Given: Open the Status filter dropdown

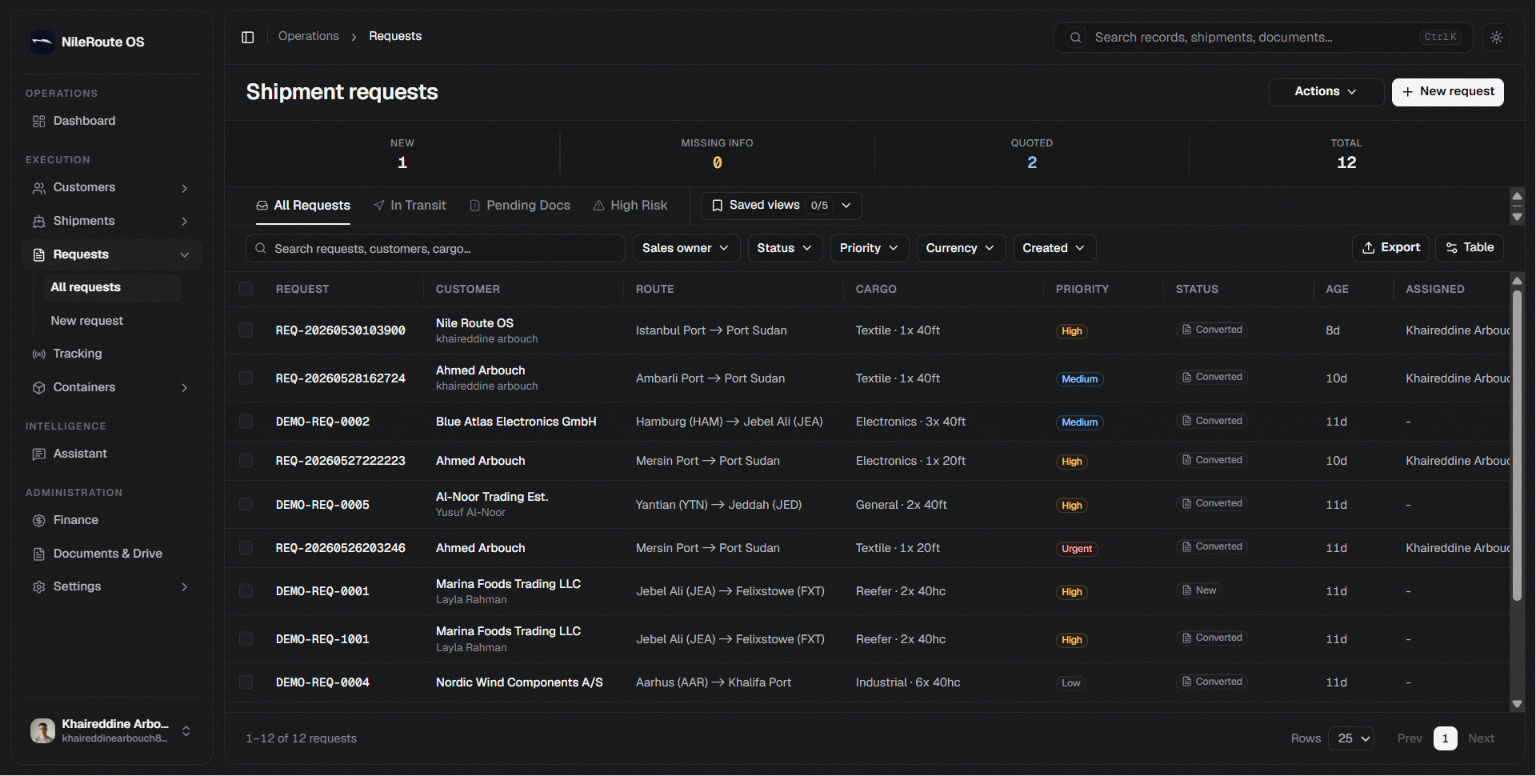Looking at the screenshot, I should [785, 248].
